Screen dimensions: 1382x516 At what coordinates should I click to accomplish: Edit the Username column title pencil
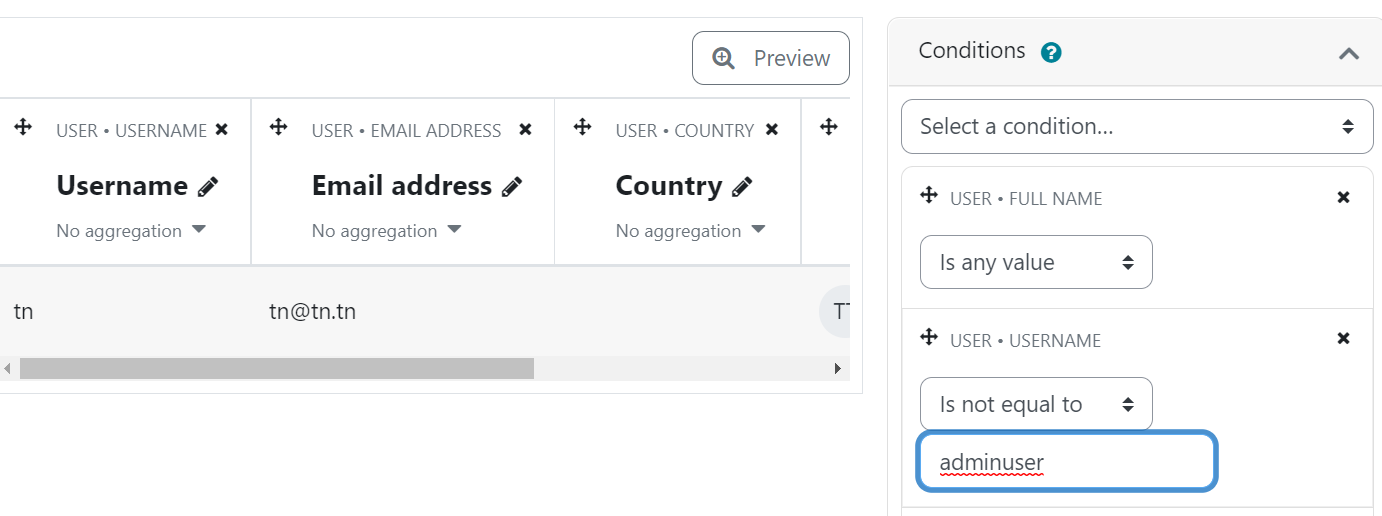tap(208, 186)
